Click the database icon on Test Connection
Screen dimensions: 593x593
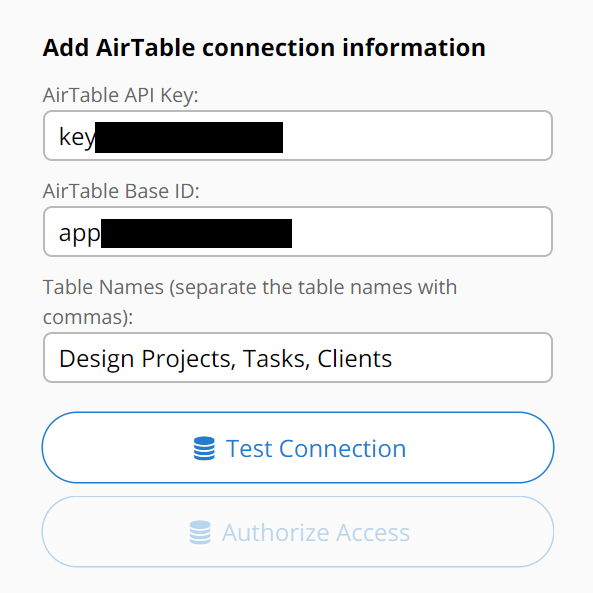[204, 448]
